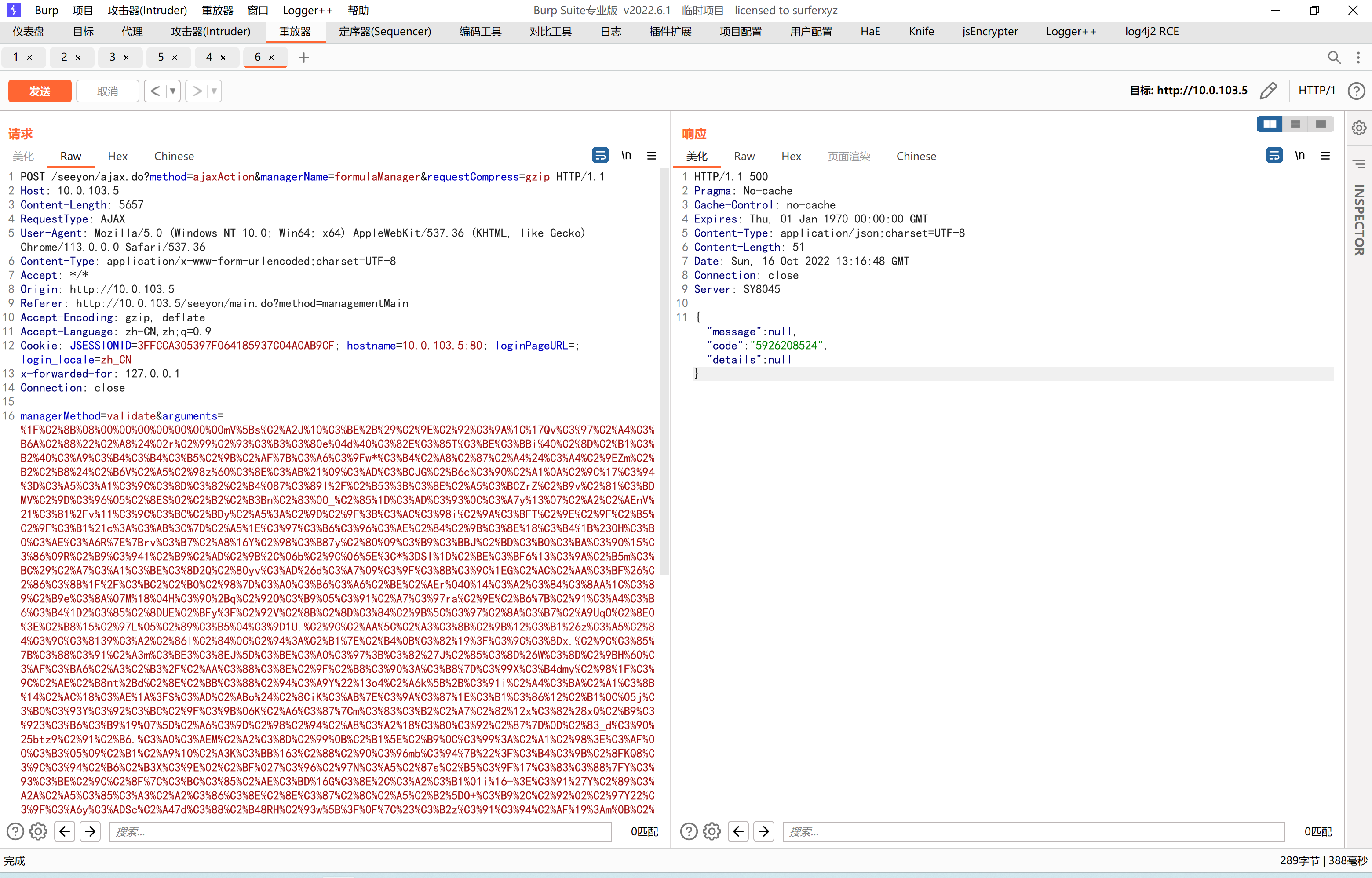
Task: Jump to next response search match
Action: pyautogui.click(x=763, y=831)
